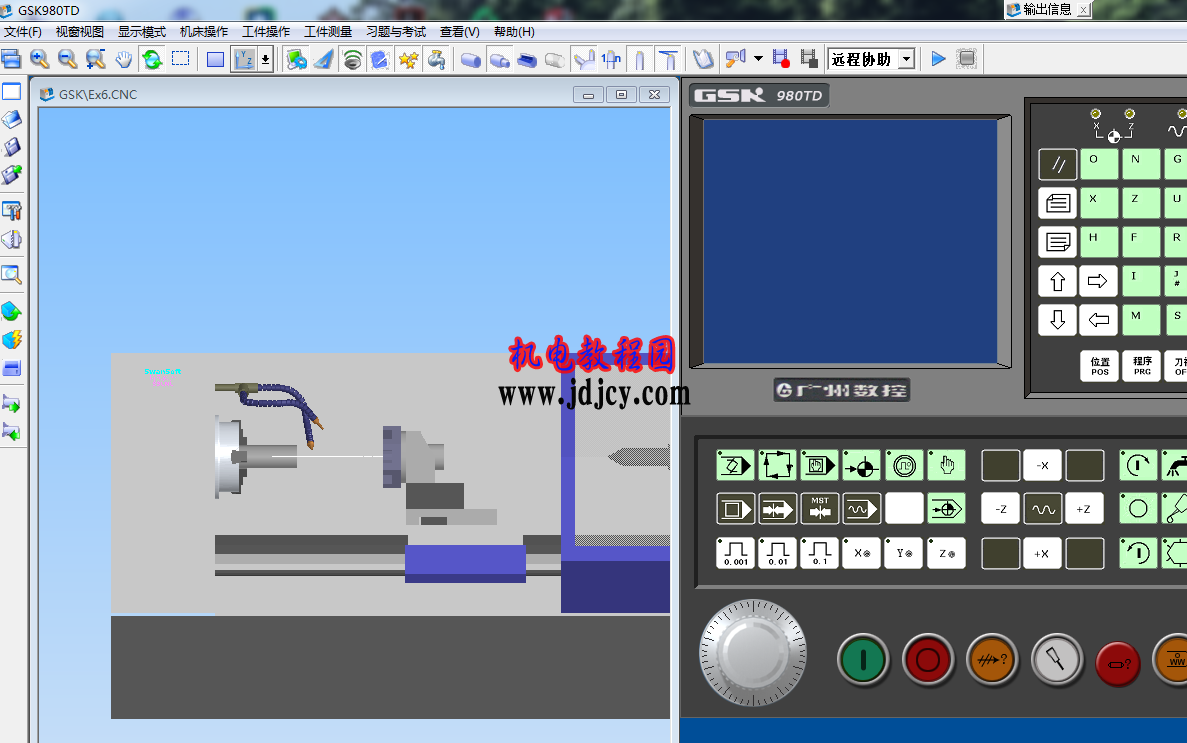Click the red feed hold round button
The width and height of the screenshot is (1187, 743).
[x=927, y=660]
